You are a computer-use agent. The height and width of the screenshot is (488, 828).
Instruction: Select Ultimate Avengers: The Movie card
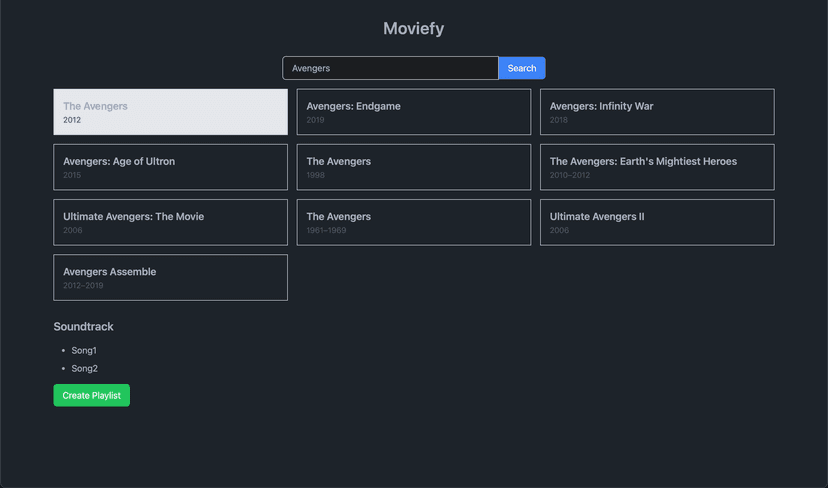tap(170, 222)
